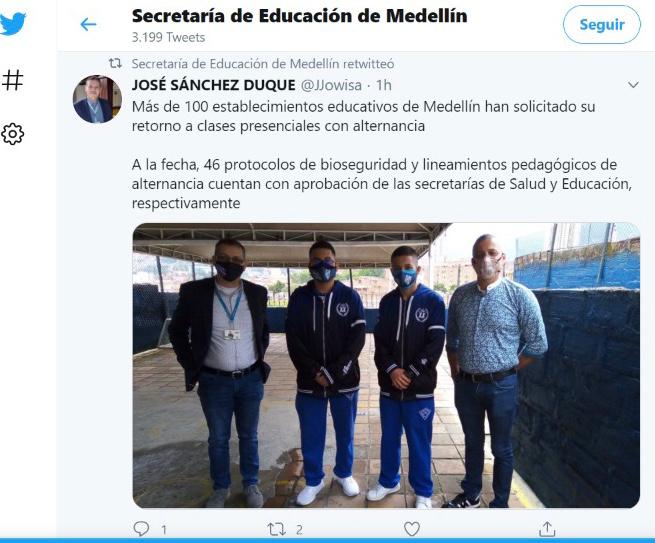Screen dimensions: 655x543
Task: Click the reply speech bubble icon
Action: [x=141, y=529]
